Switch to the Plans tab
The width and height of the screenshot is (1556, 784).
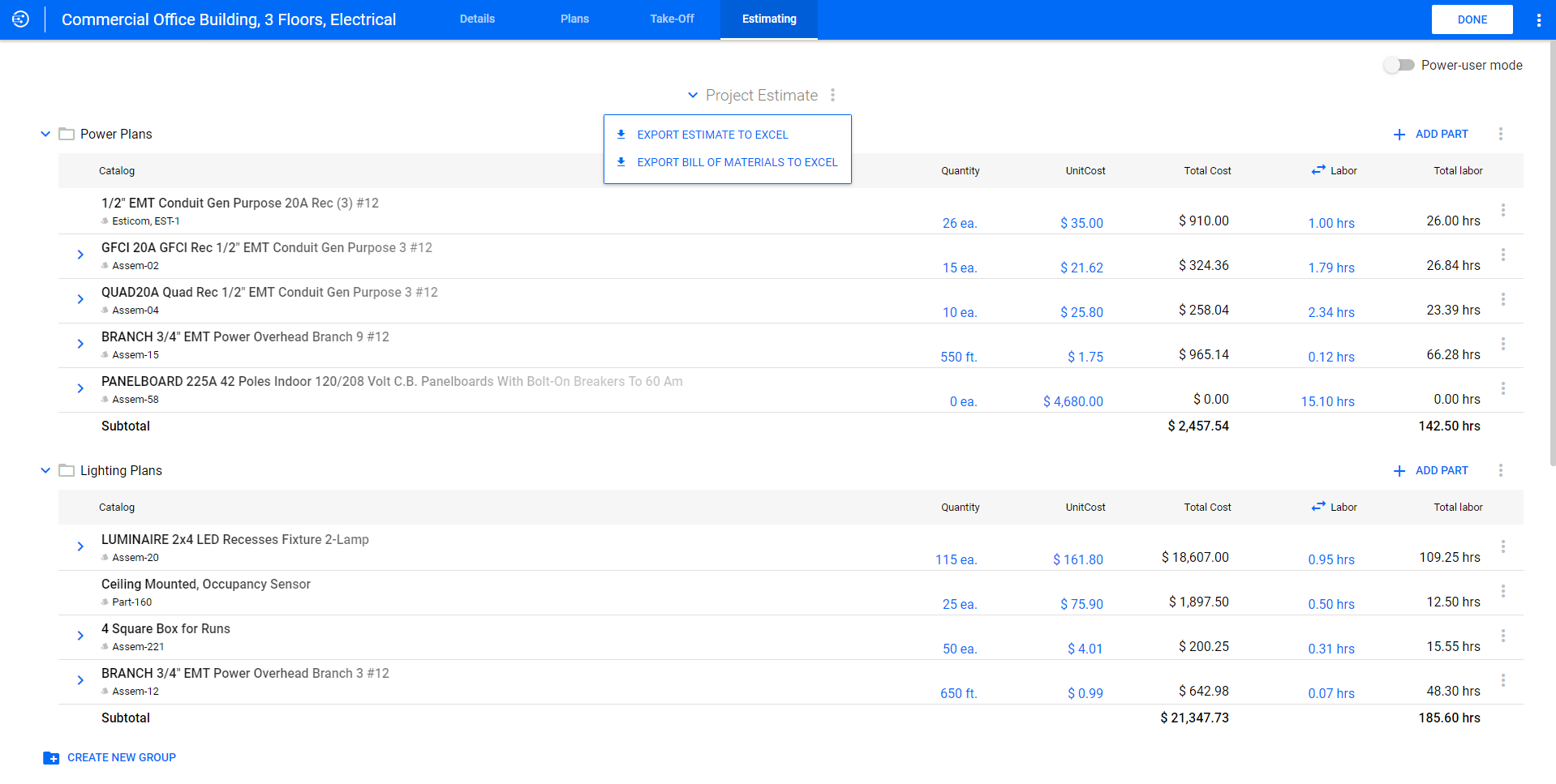574,19
